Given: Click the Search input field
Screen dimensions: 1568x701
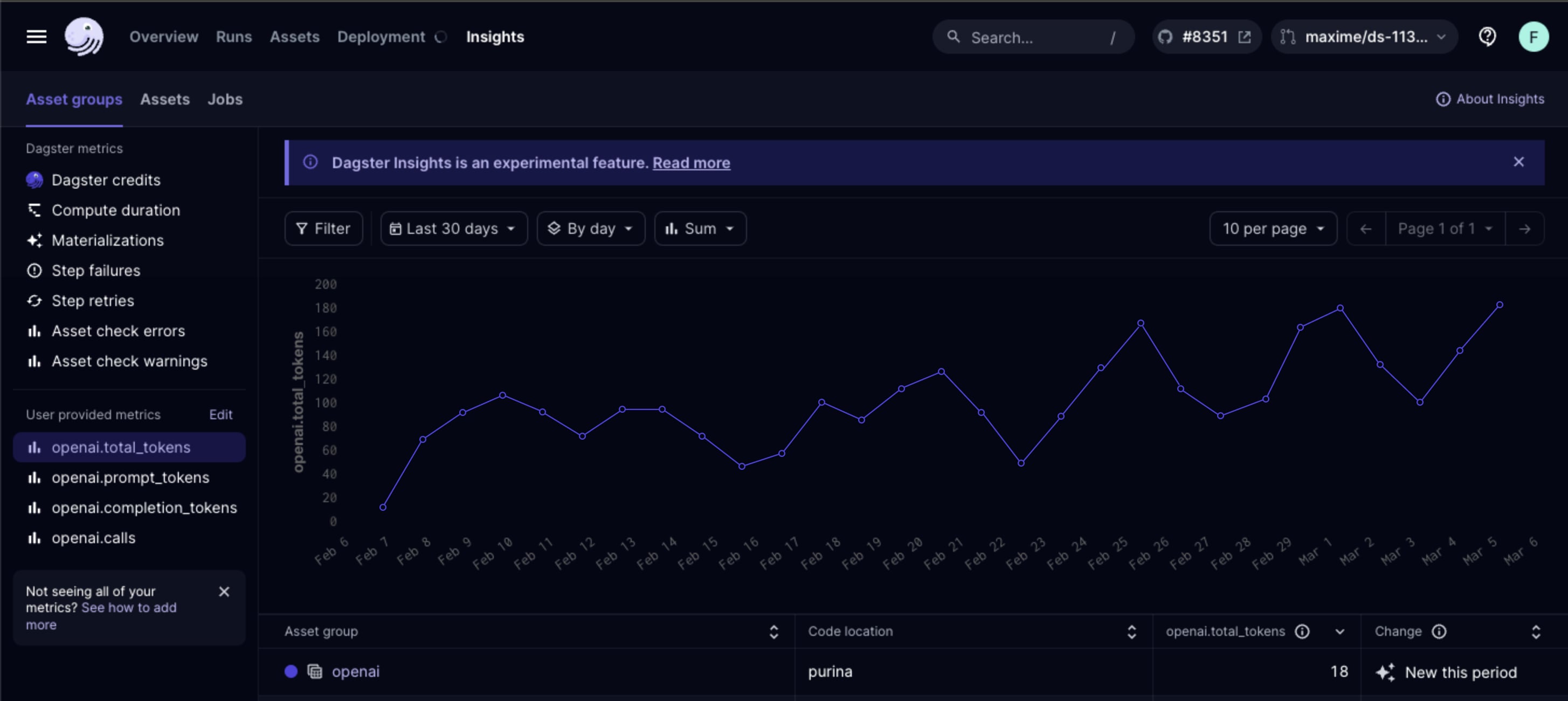Looking at the screenshot, I should (1033, 37).
